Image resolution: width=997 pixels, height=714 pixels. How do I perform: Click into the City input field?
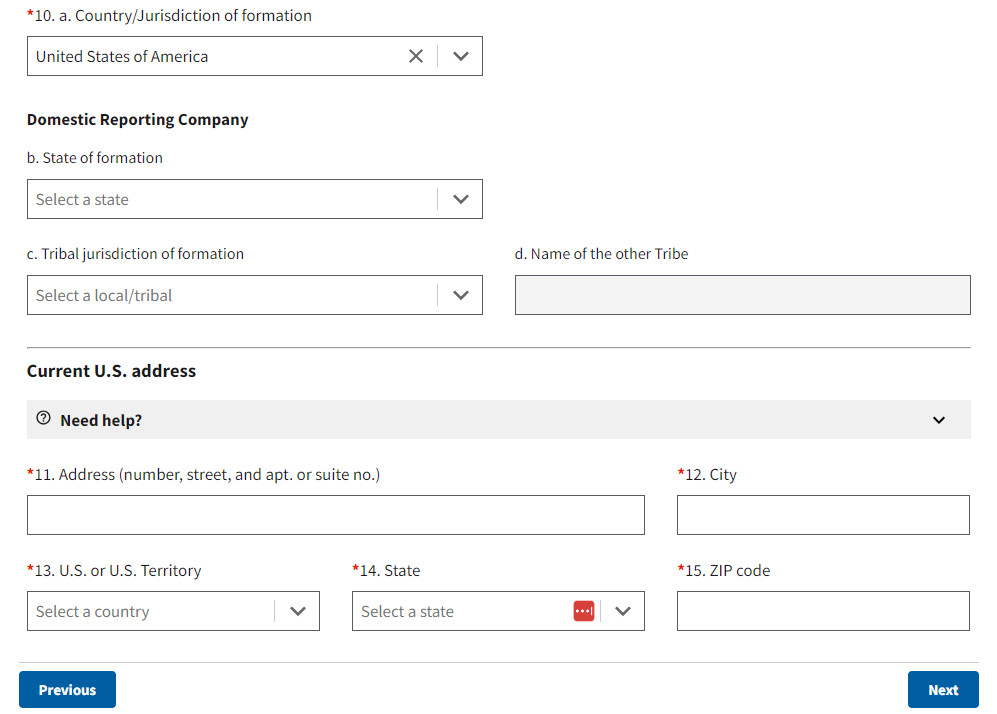(822, 515)
